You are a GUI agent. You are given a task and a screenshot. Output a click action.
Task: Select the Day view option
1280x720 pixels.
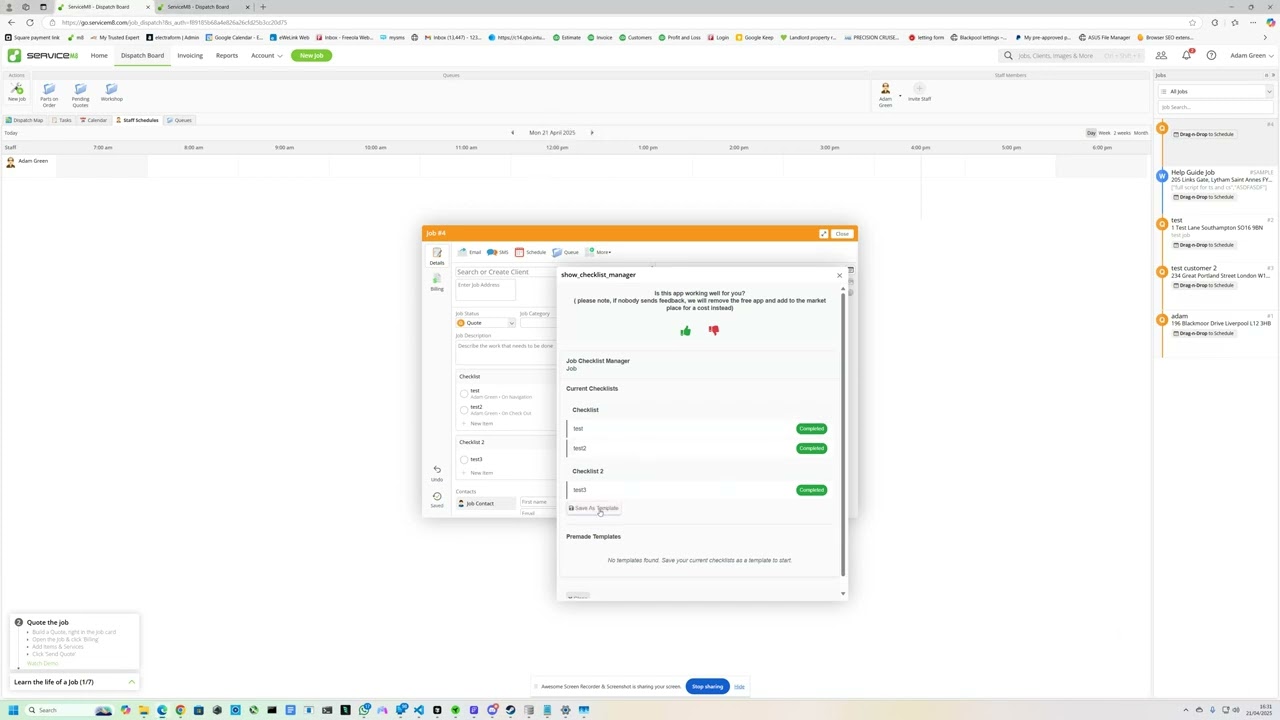point(1091,133)
